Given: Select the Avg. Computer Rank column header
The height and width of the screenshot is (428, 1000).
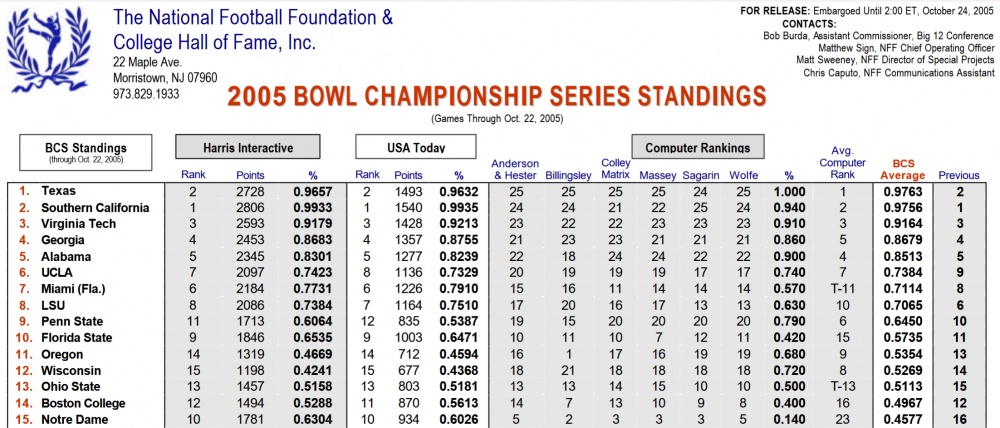Looking at the screenshot, I should [x=842, y=163].
